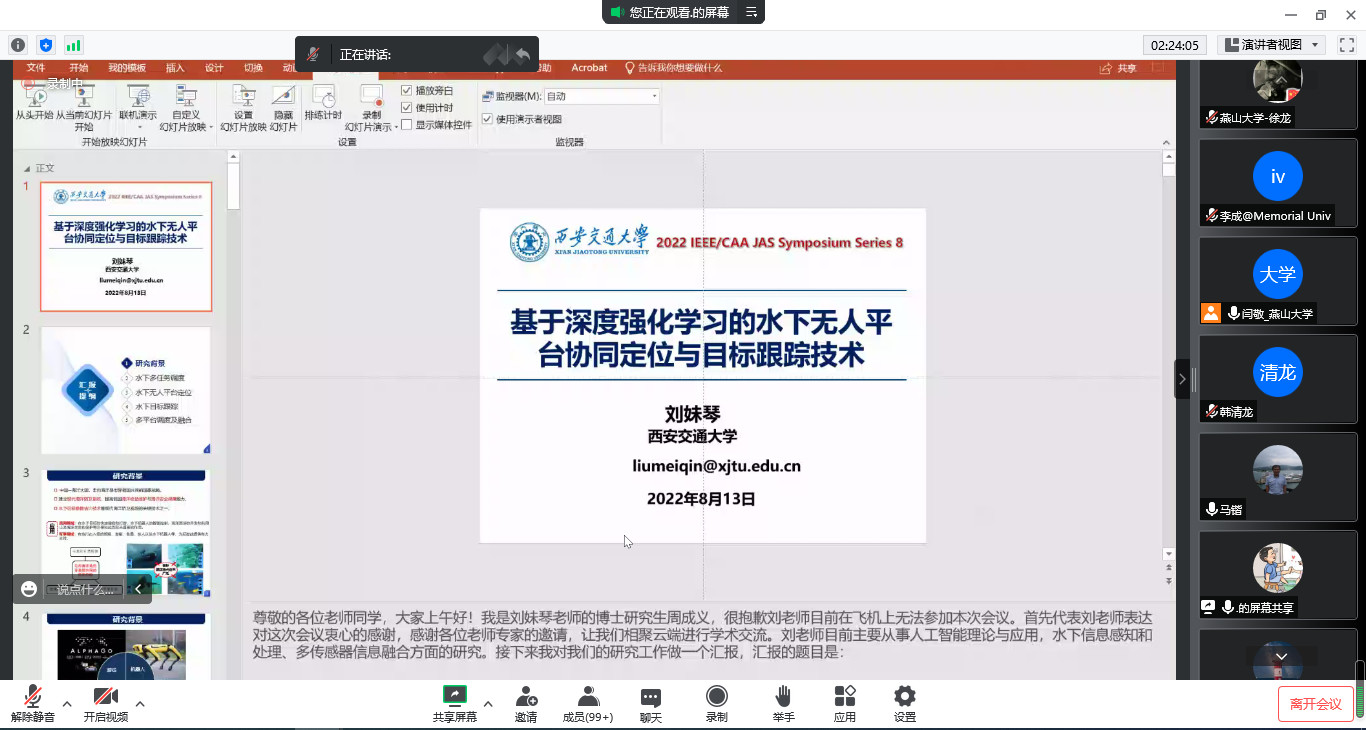This screenshot has height=730, width=1366.
Task: Select slide 2 thumbnail in the panel
Action: 126,390
